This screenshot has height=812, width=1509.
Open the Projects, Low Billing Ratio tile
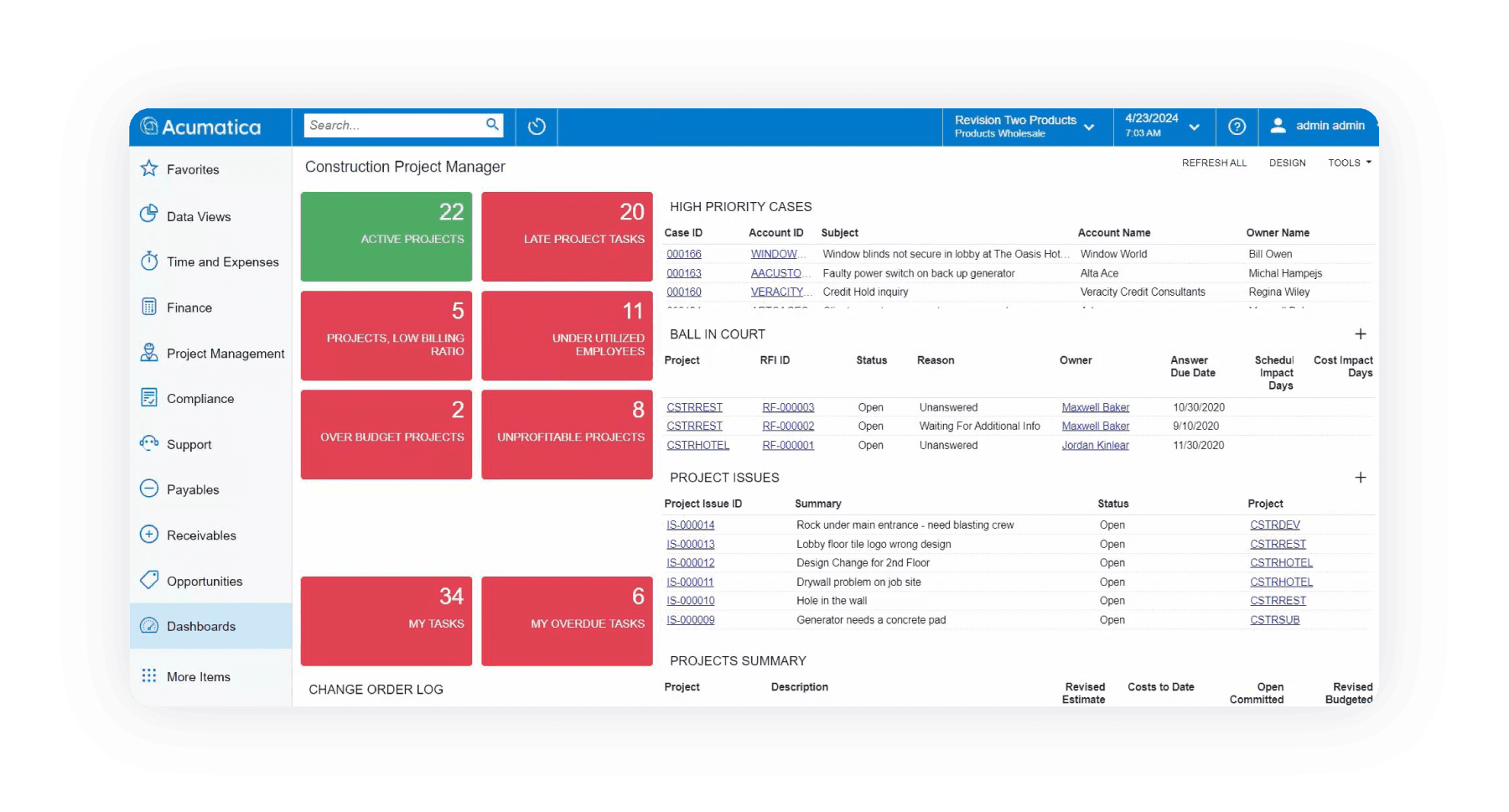[x=386, y=335]
